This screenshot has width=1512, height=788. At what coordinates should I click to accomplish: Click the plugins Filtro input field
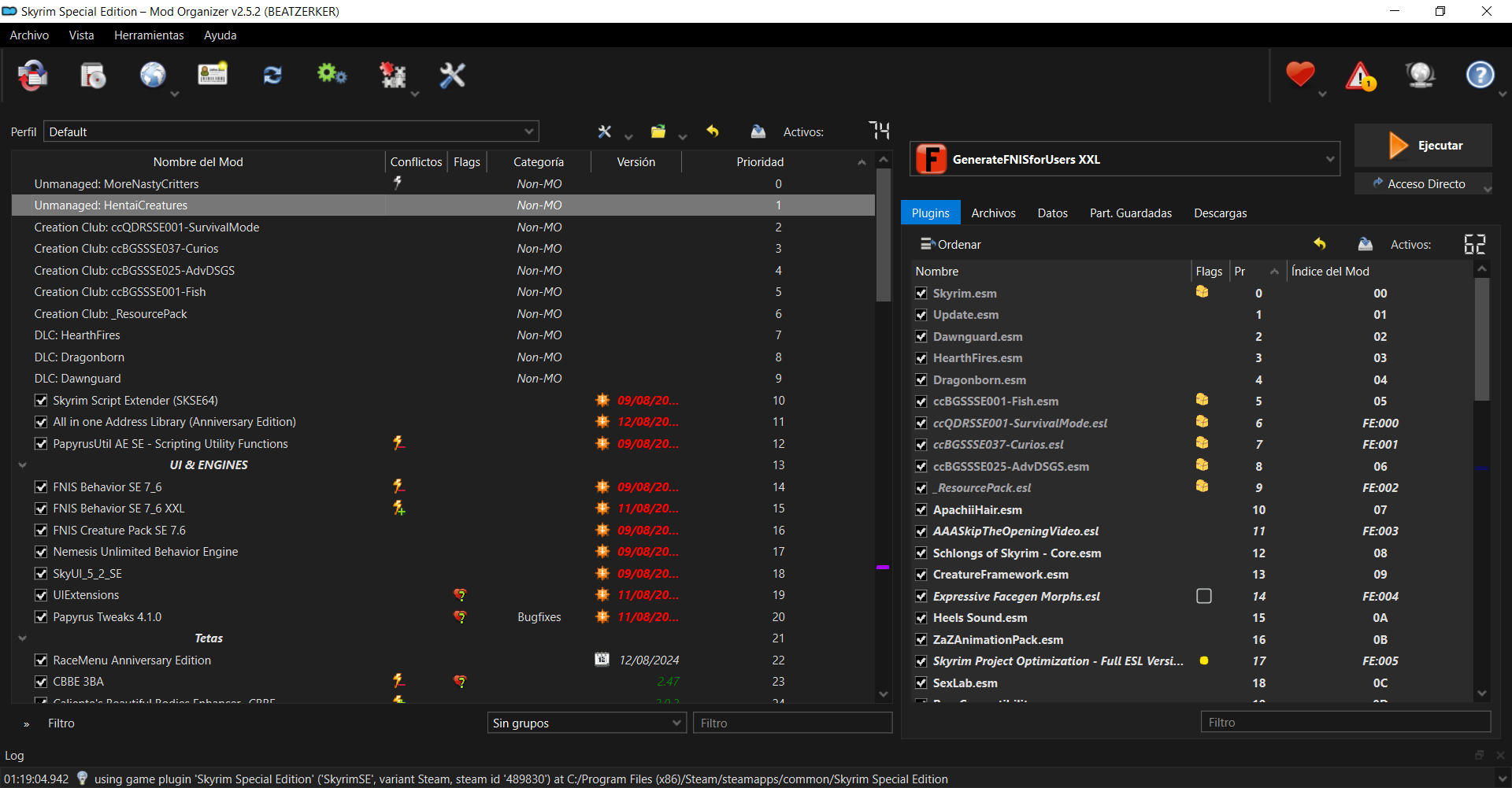1346,722
